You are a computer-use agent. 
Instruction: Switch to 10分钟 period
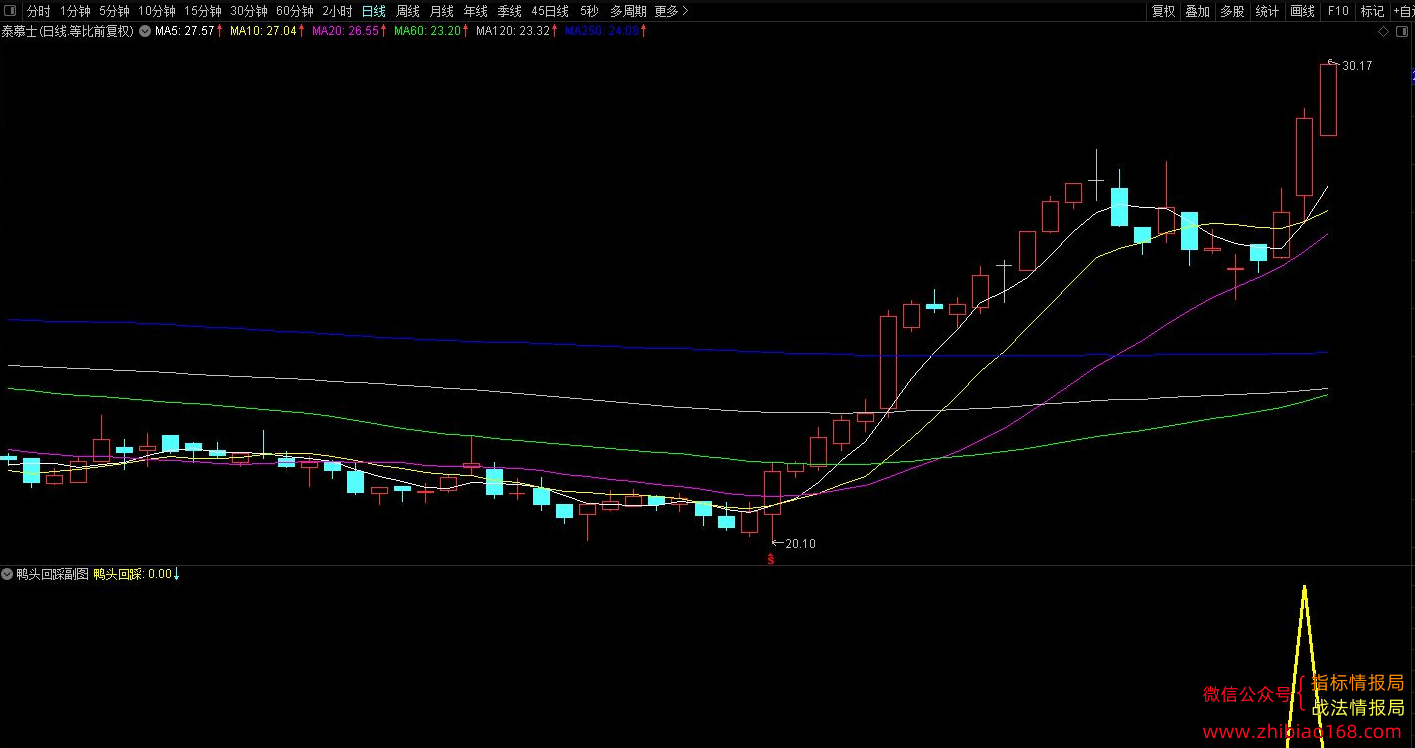pyautogui.click(x=157, y=11)
